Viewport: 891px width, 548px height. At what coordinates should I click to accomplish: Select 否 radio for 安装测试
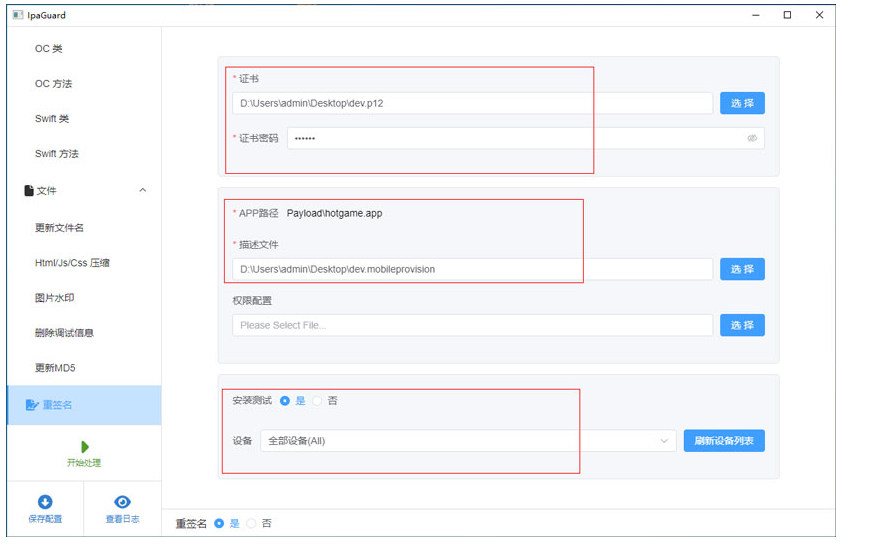click(x=317, y=401)
